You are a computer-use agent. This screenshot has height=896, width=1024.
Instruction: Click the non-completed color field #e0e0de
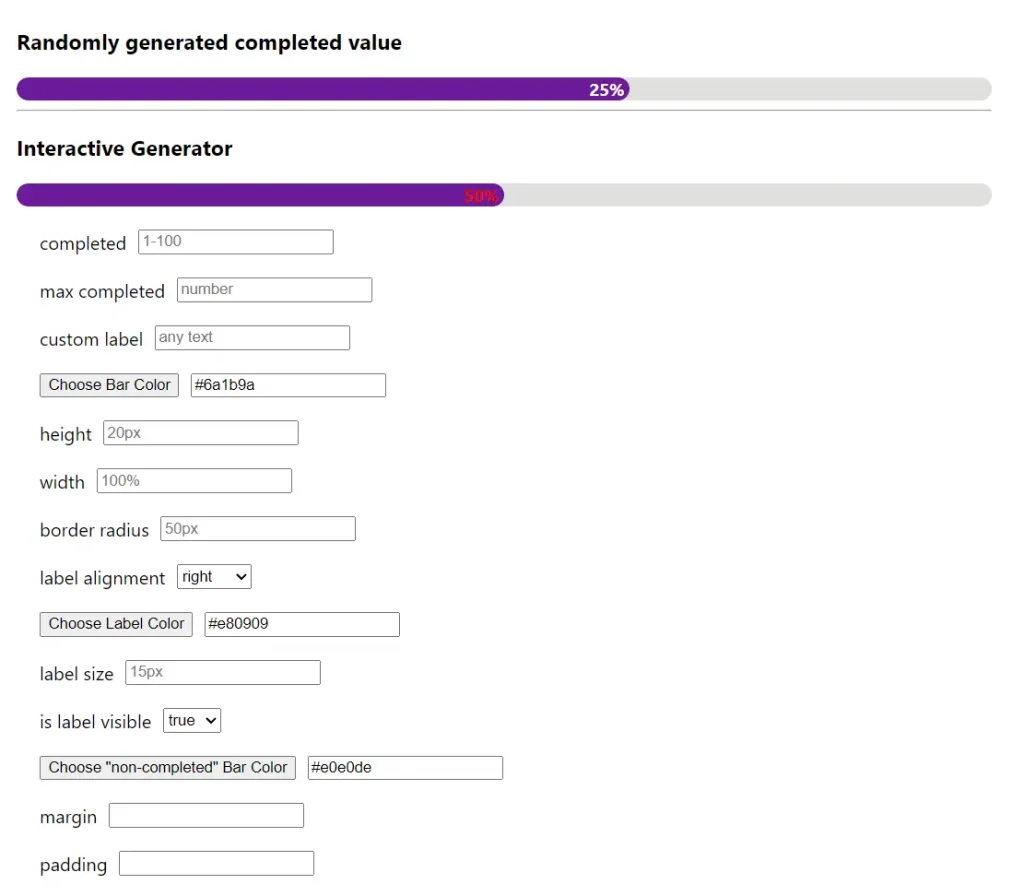point(405,768)
